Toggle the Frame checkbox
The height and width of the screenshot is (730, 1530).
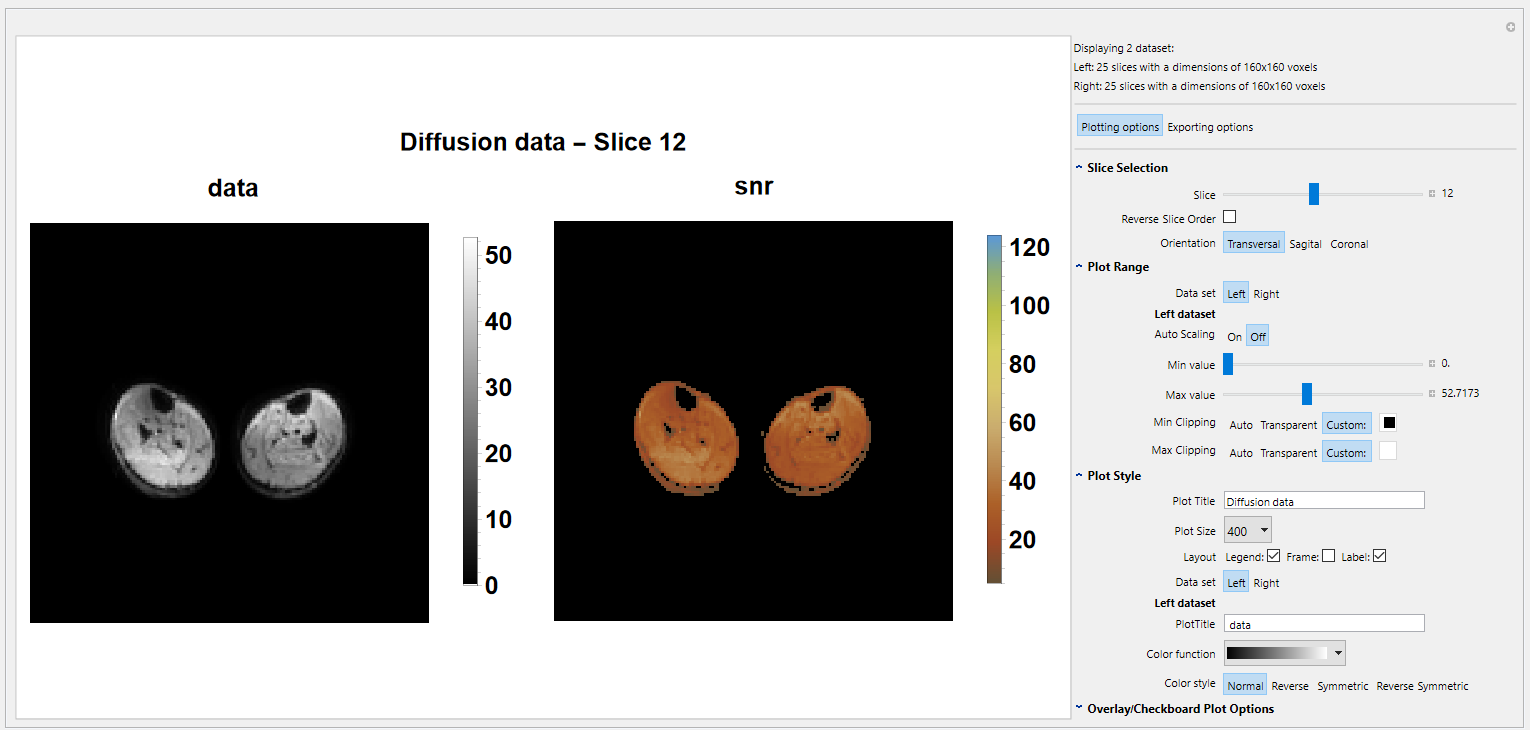1328,556
